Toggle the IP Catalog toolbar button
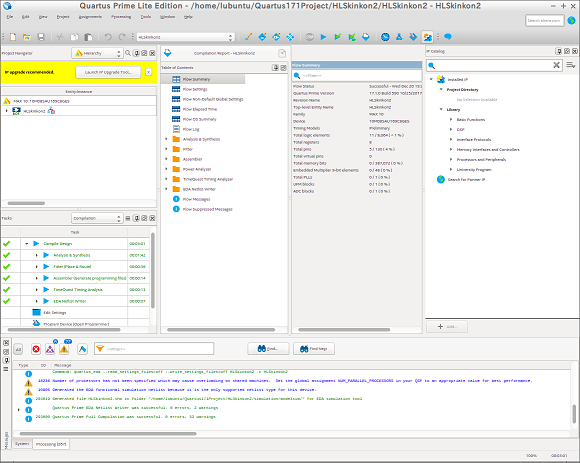 pos(428,37)
